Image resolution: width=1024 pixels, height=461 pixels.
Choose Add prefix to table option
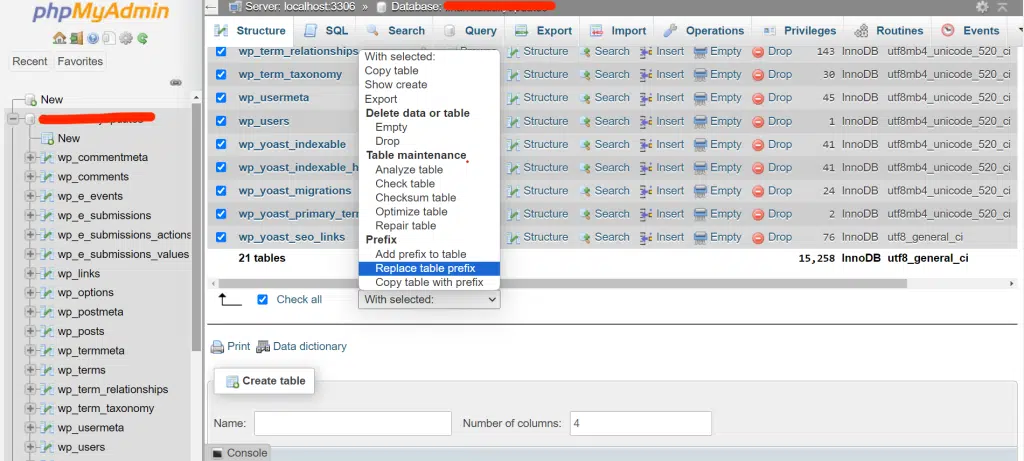[x=429, y=254]
